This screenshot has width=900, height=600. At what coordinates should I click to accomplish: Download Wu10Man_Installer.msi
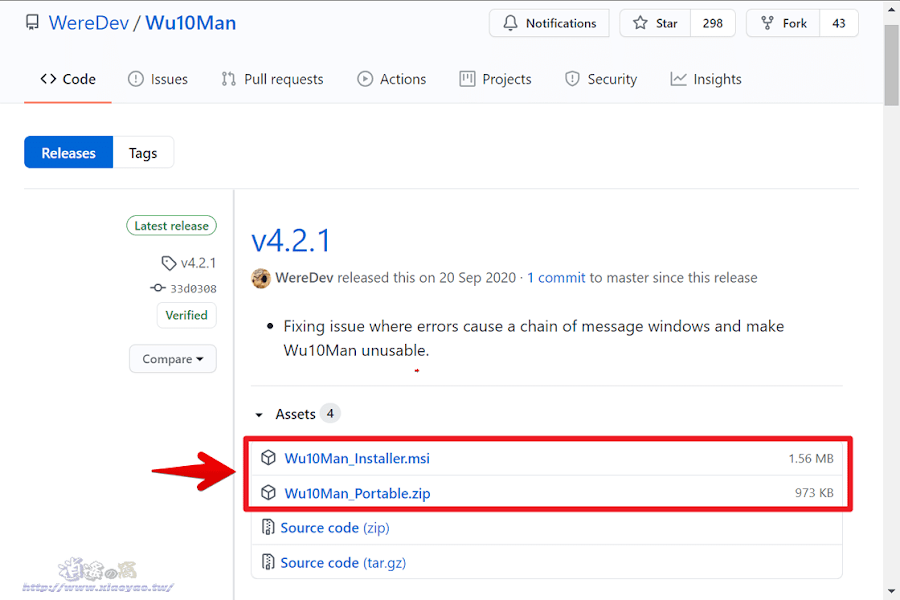click(357, 458)
